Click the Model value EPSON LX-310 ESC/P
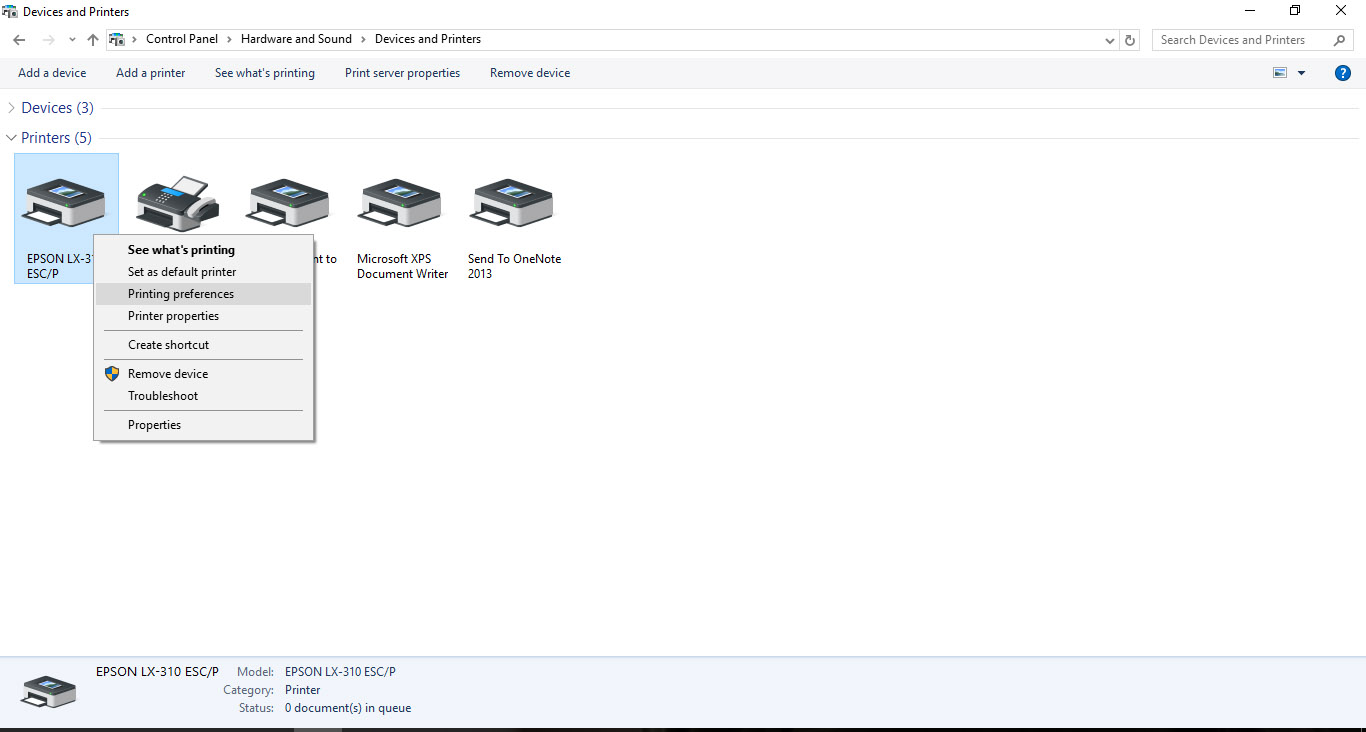Viewport: 1366px width, 732px height. [340, 672]
